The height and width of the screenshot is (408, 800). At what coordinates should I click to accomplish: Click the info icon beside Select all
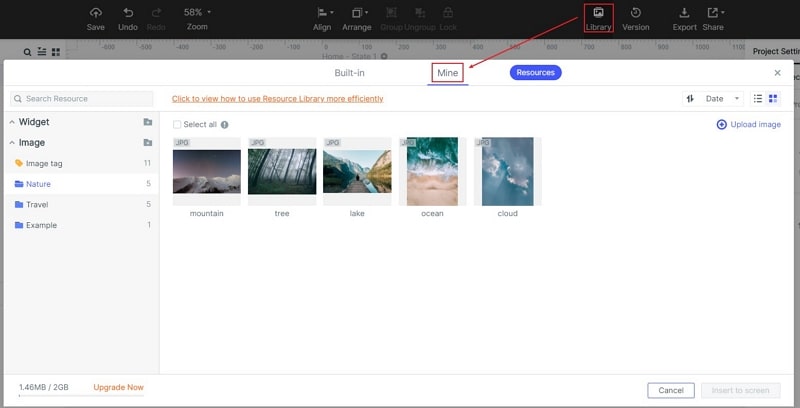tap(224, 124)
